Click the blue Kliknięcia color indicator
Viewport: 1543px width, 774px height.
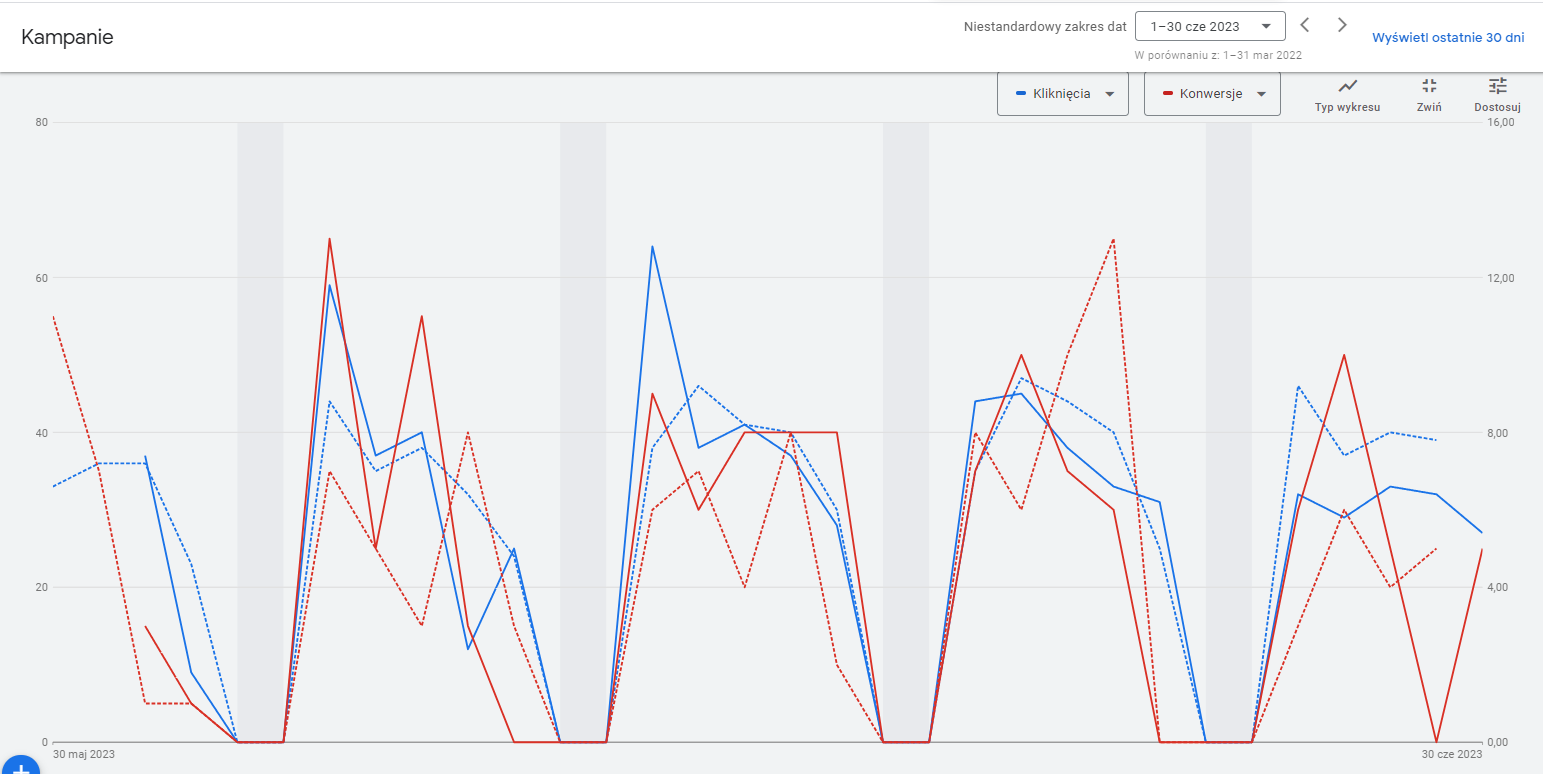[1021, 94]
